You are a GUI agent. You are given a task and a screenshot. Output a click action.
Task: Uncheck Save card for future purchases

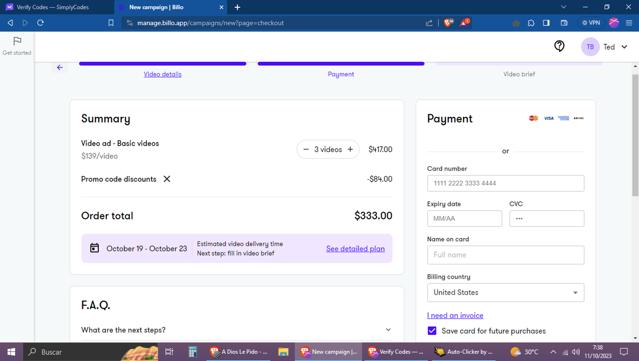(432, 331)
